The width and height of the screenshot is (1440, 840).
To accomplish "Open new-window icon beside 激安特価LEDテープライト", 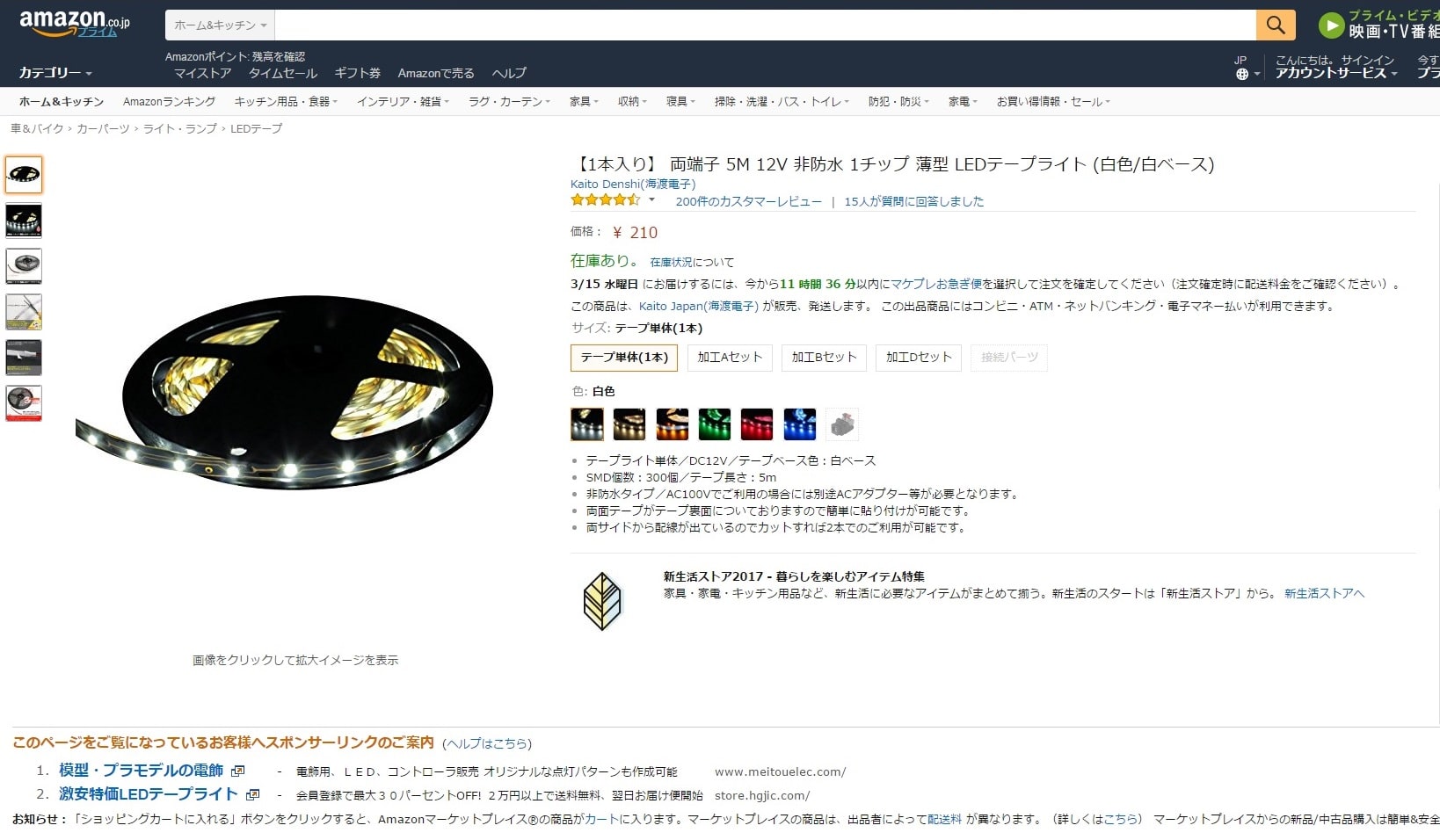I will tap(253, 794).
